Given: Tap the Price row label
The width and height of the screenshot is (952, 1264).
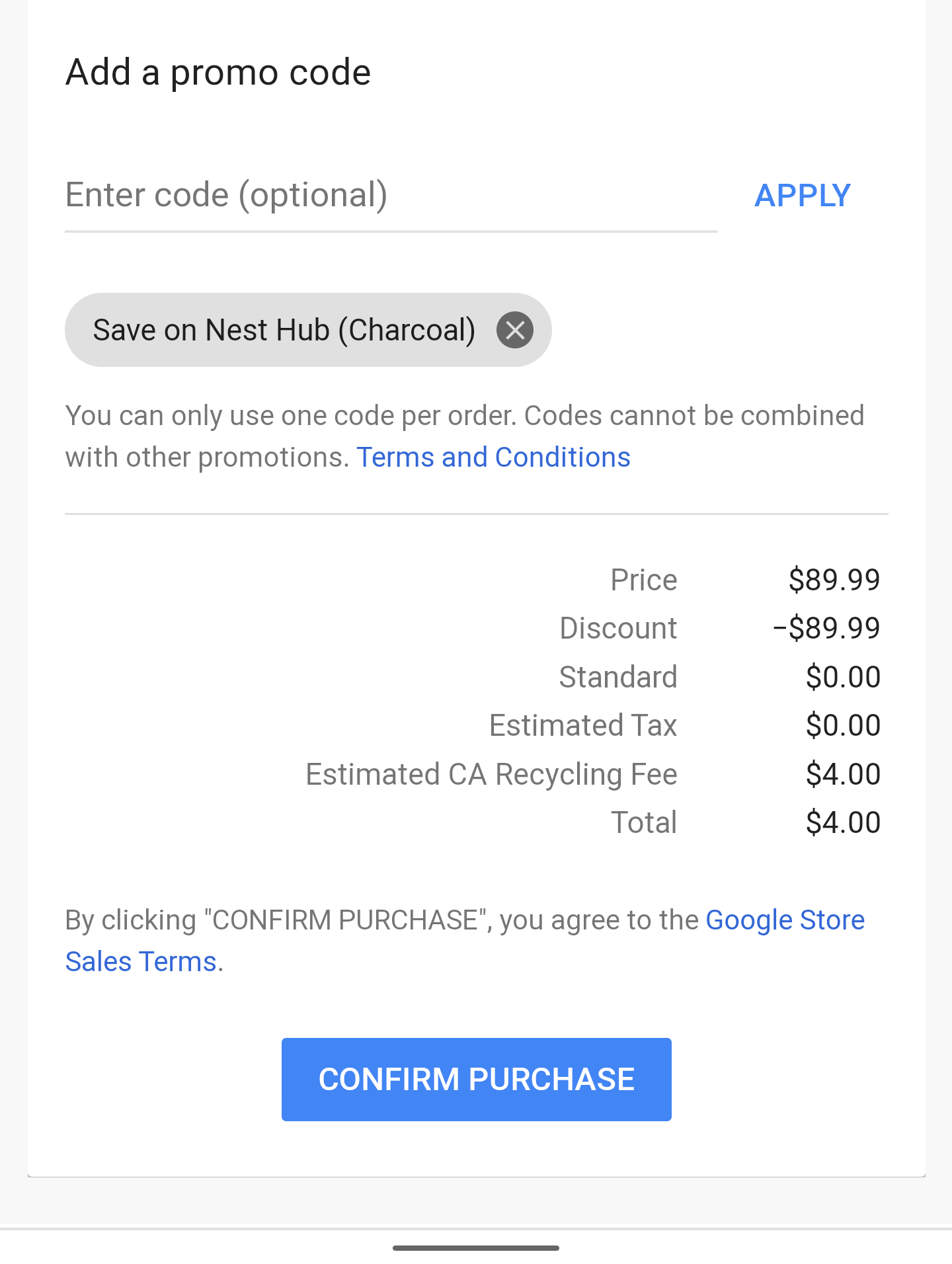Looking at the screenshot, I should point(644,580).
